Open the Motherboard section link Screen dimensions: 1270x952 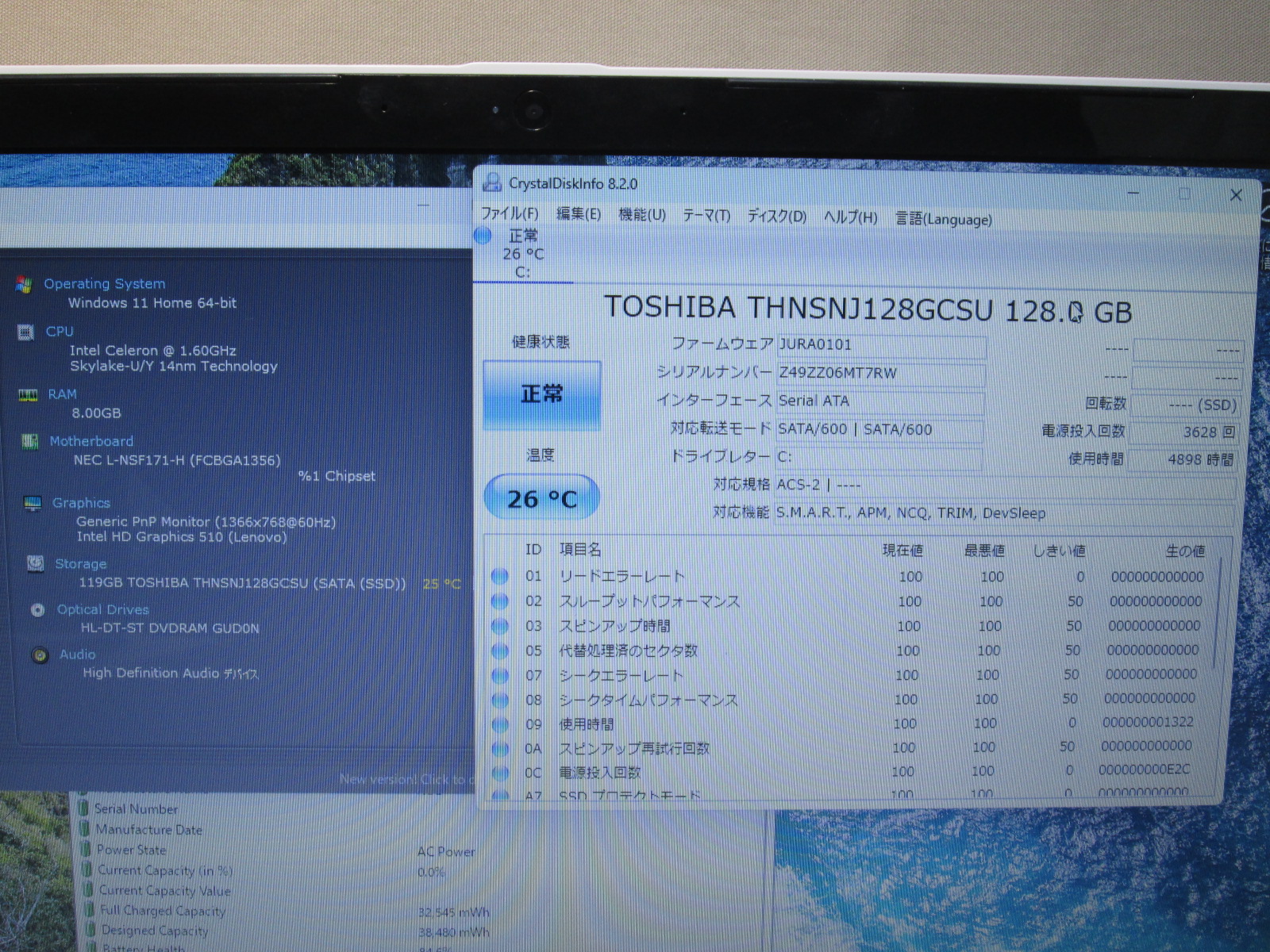click(91, 441)
